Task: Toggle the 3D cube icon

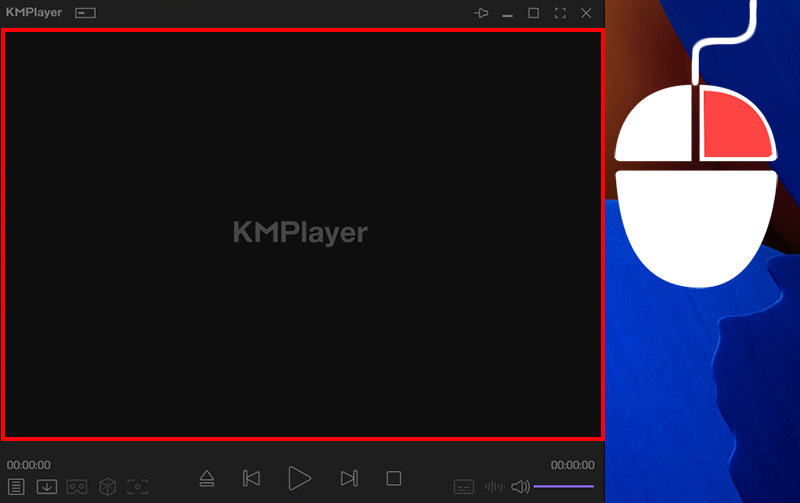Action: [x=107, y=487]
